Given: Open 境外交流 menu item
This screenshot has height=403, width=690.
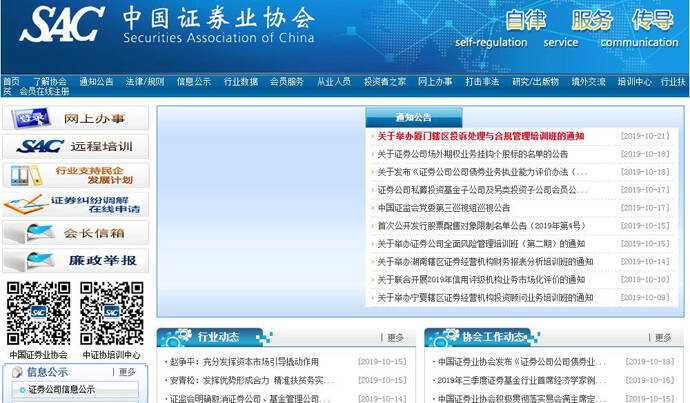Looking at the screenshot, I should point(588,81).
